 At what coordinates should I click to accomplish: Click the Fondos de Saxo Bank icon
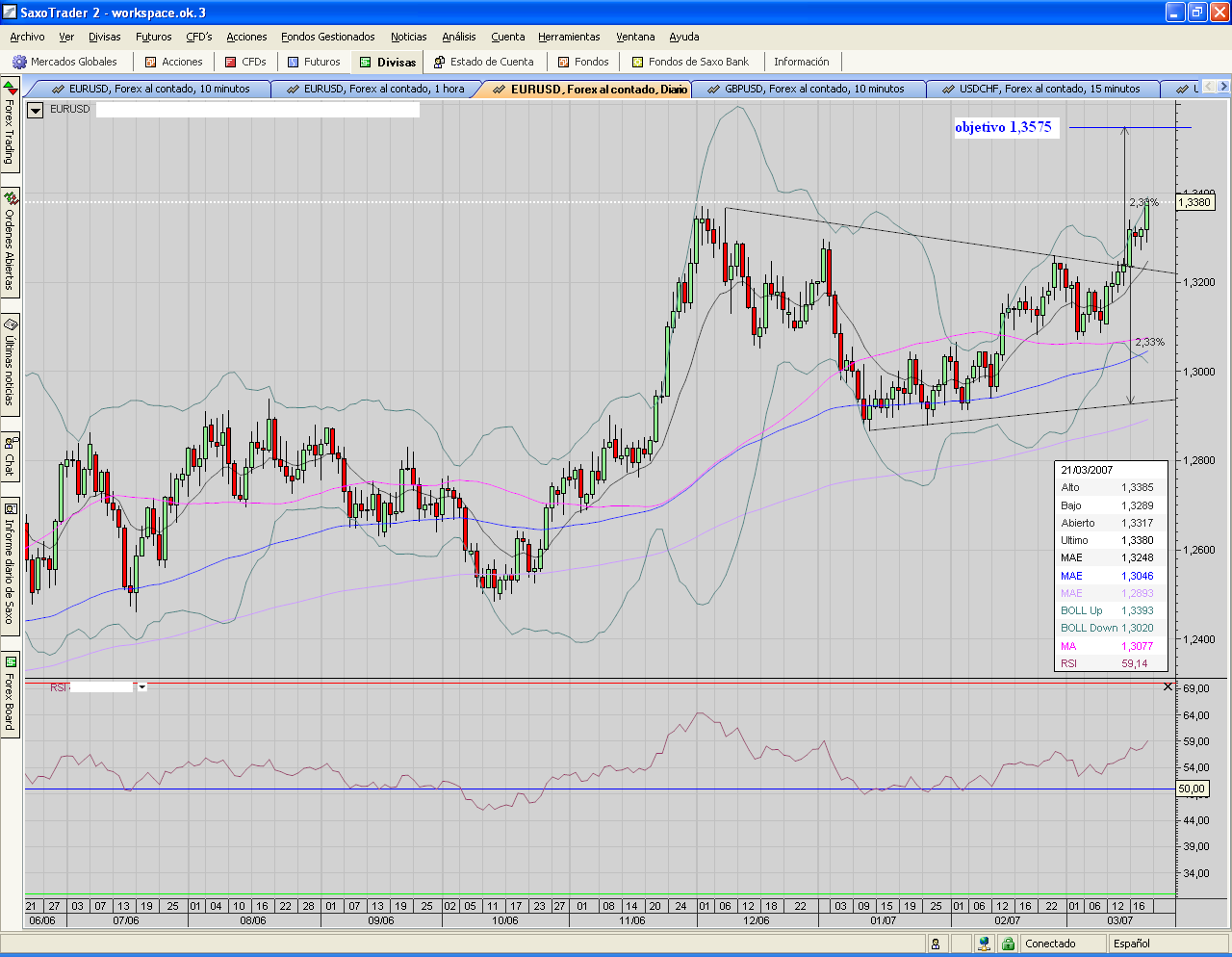click(x=638, y=62)
